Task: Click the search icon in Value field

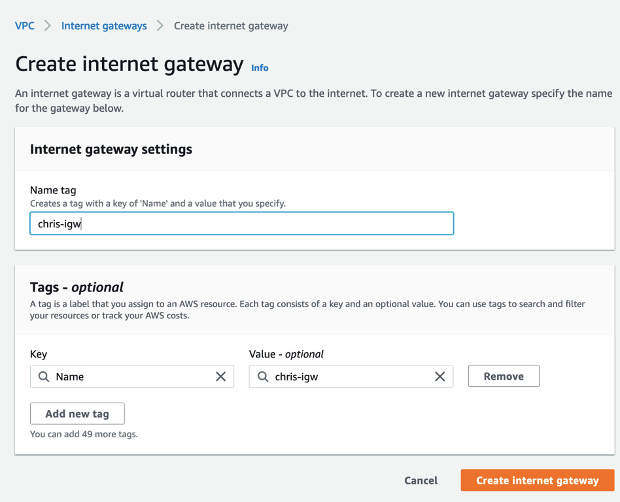Action: click(x=263, y=376)
